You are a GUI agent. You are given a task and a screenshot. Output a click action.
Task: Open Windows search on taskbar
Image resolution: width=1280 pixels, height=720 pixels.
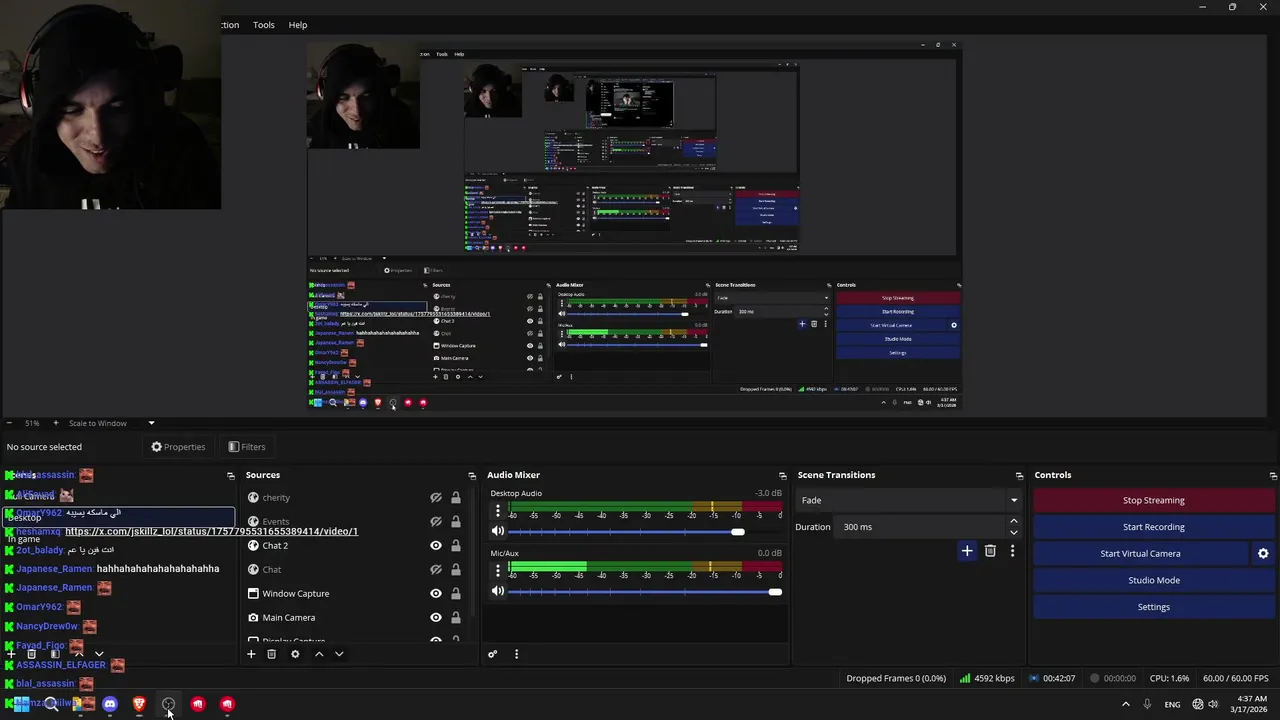pos(51,704)
